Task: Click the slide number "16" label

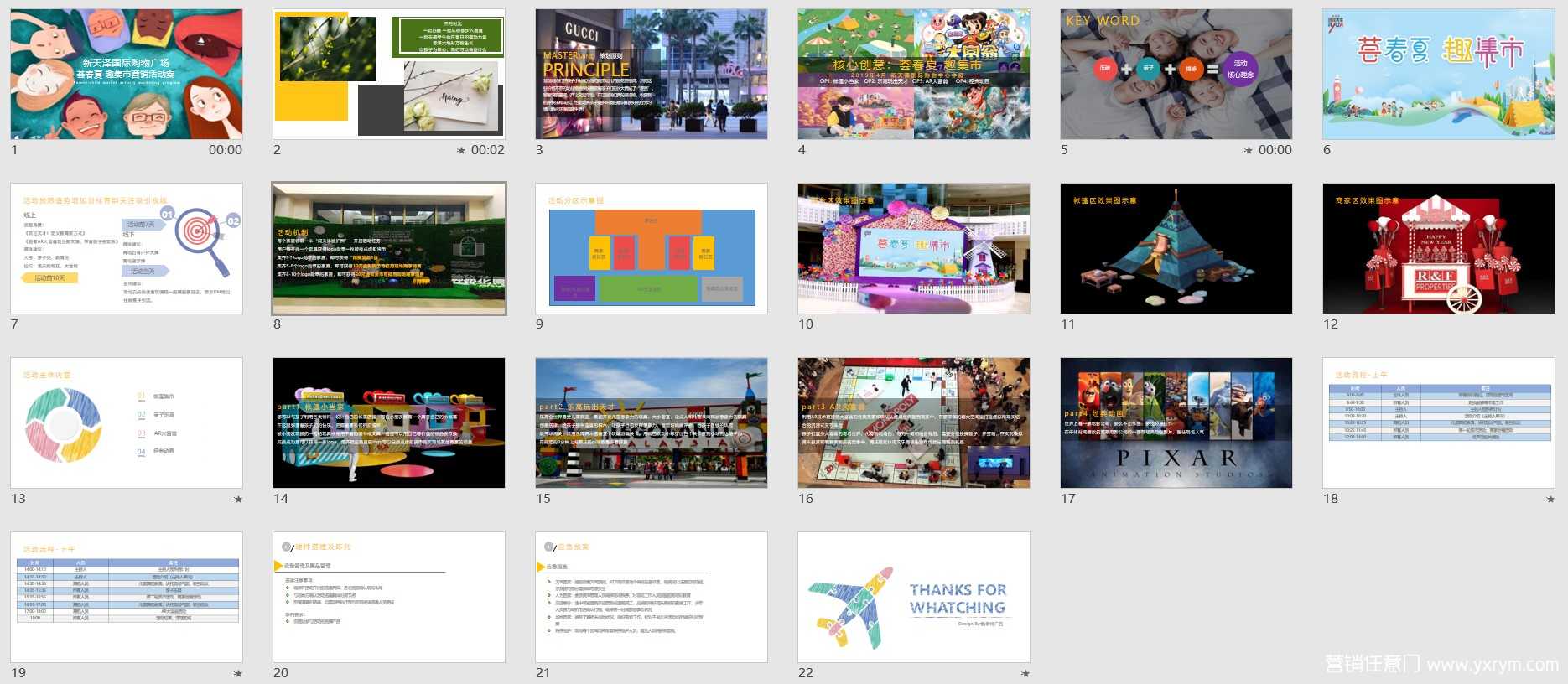Action: click(806, 499)
